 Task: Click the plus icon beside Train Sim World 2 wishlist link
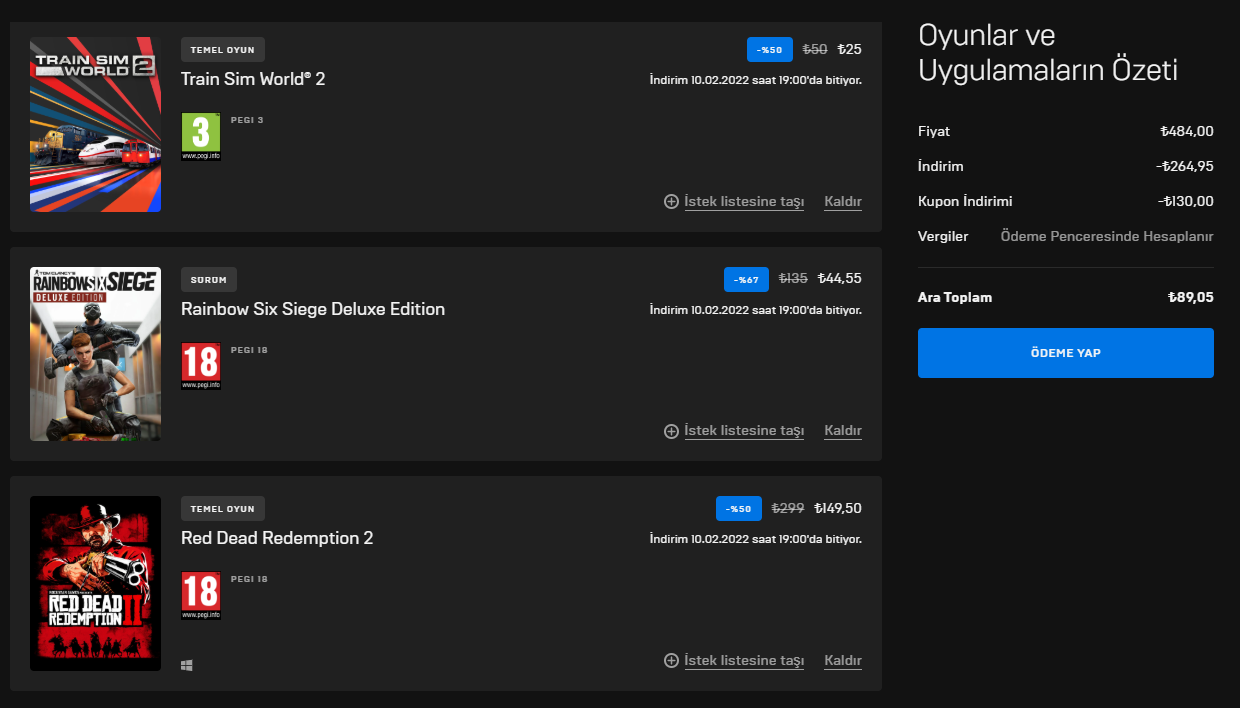pyautogui.click(x=671, y=201)
